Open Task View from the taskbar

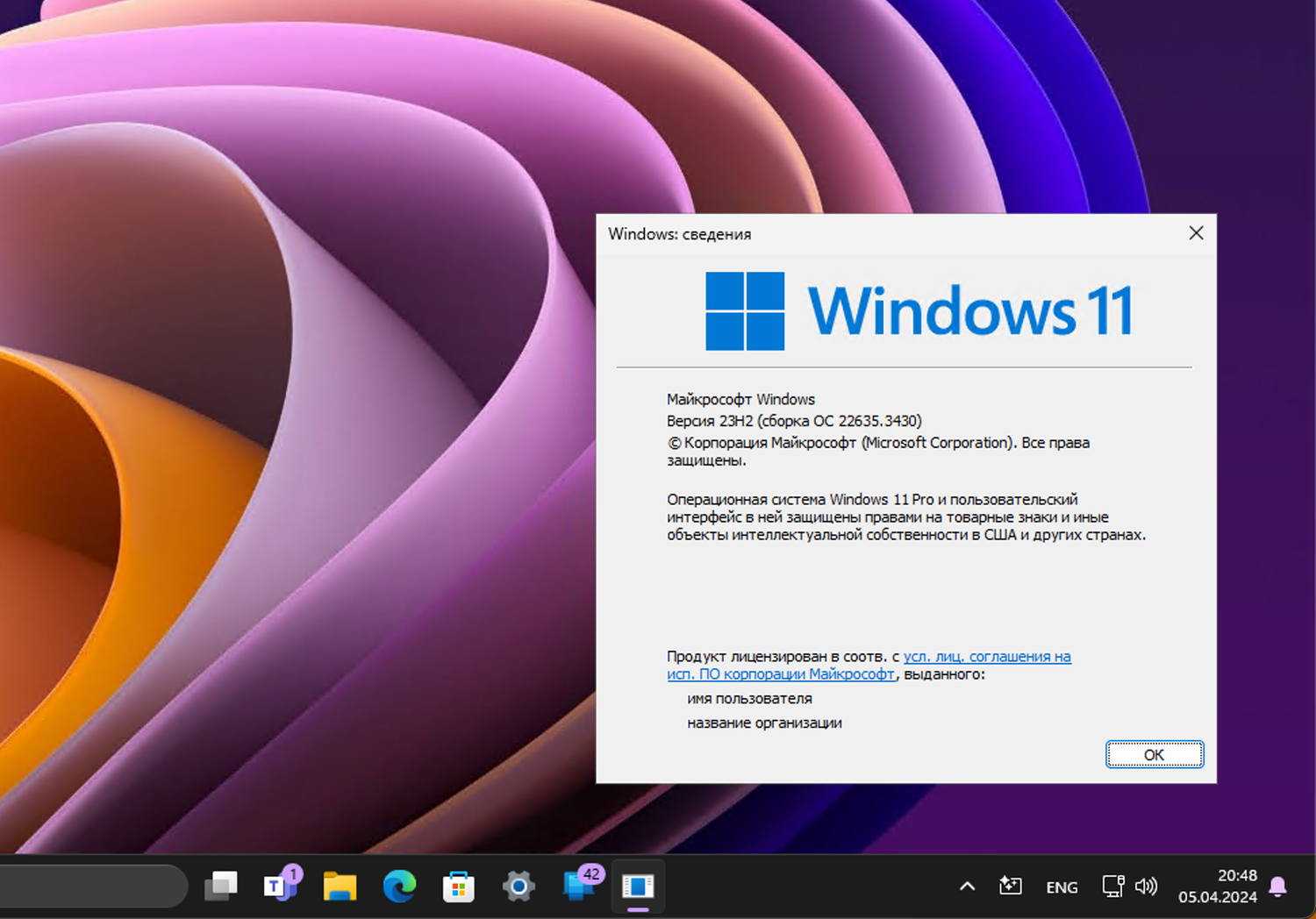point(220,887)
